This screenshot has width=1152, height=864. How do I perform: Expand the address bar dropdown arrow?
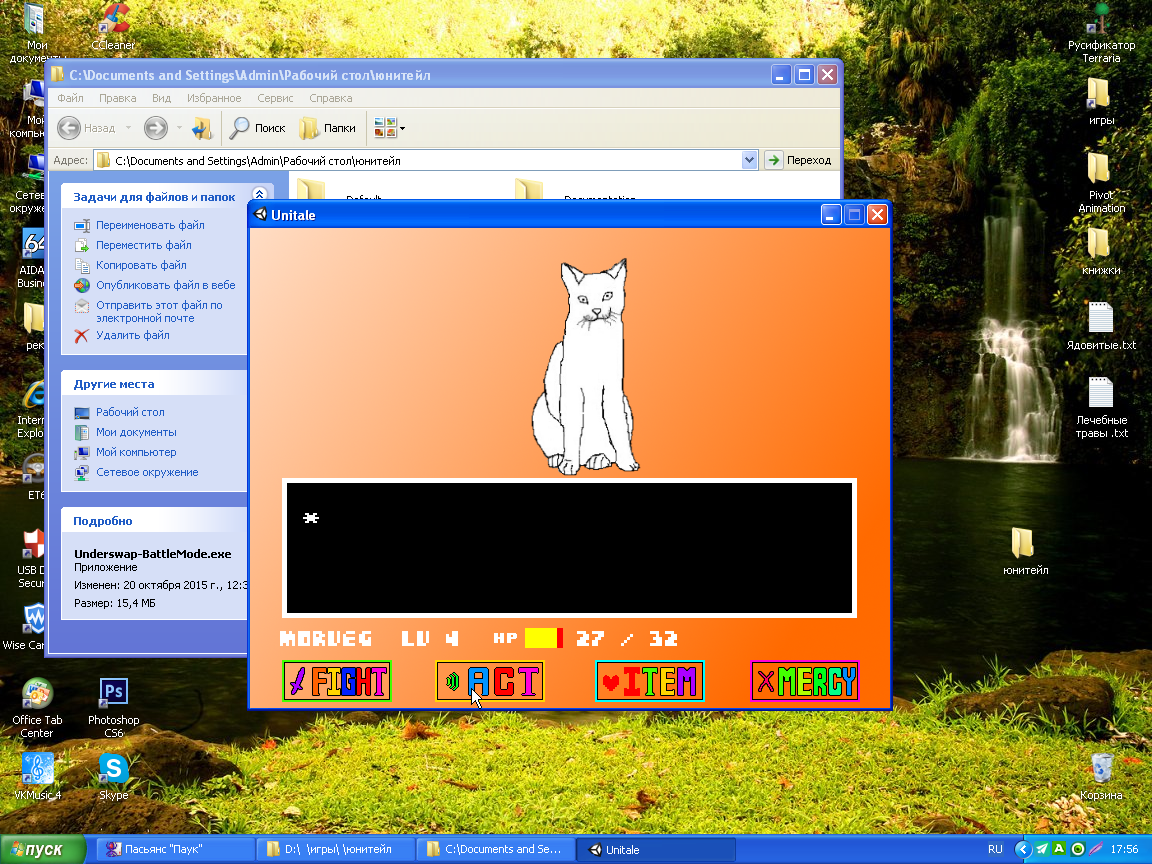pyautogui.click(x=749, y=160)
